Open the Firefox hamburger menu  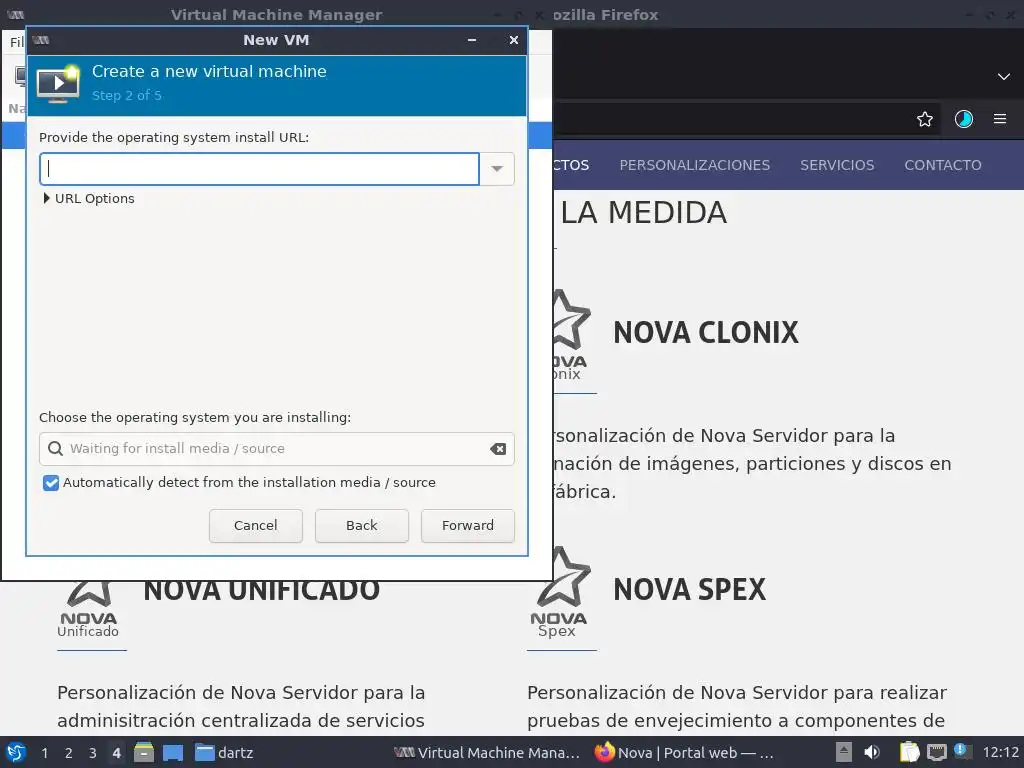click(1000, 119)
